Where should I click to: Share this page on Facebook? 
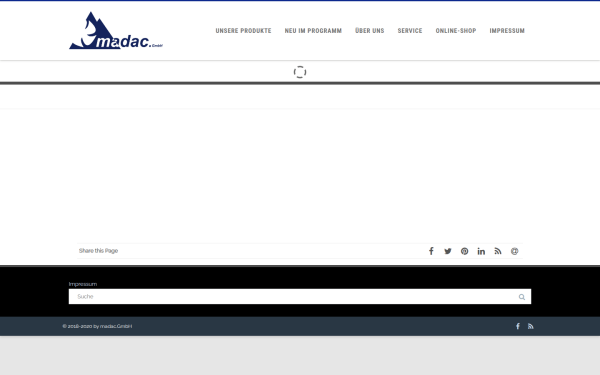click(x=431, y=251)
